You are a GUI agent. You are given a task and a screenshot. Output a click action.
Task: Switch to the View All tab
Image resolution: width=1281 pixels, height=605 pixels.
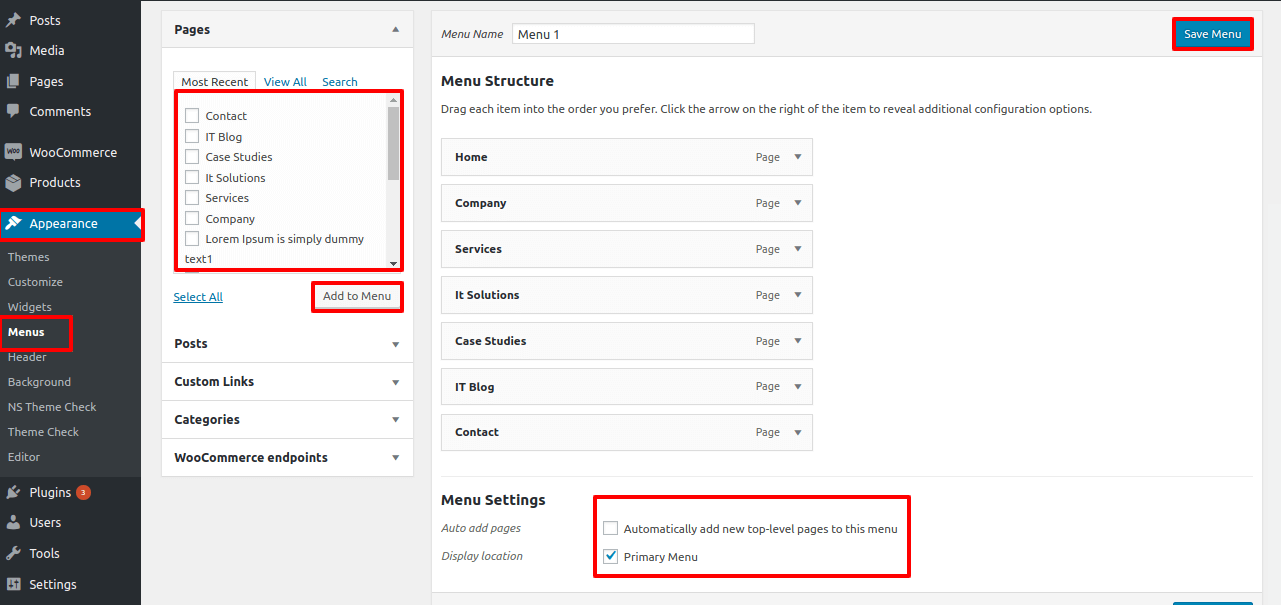[x=285, y=82]
